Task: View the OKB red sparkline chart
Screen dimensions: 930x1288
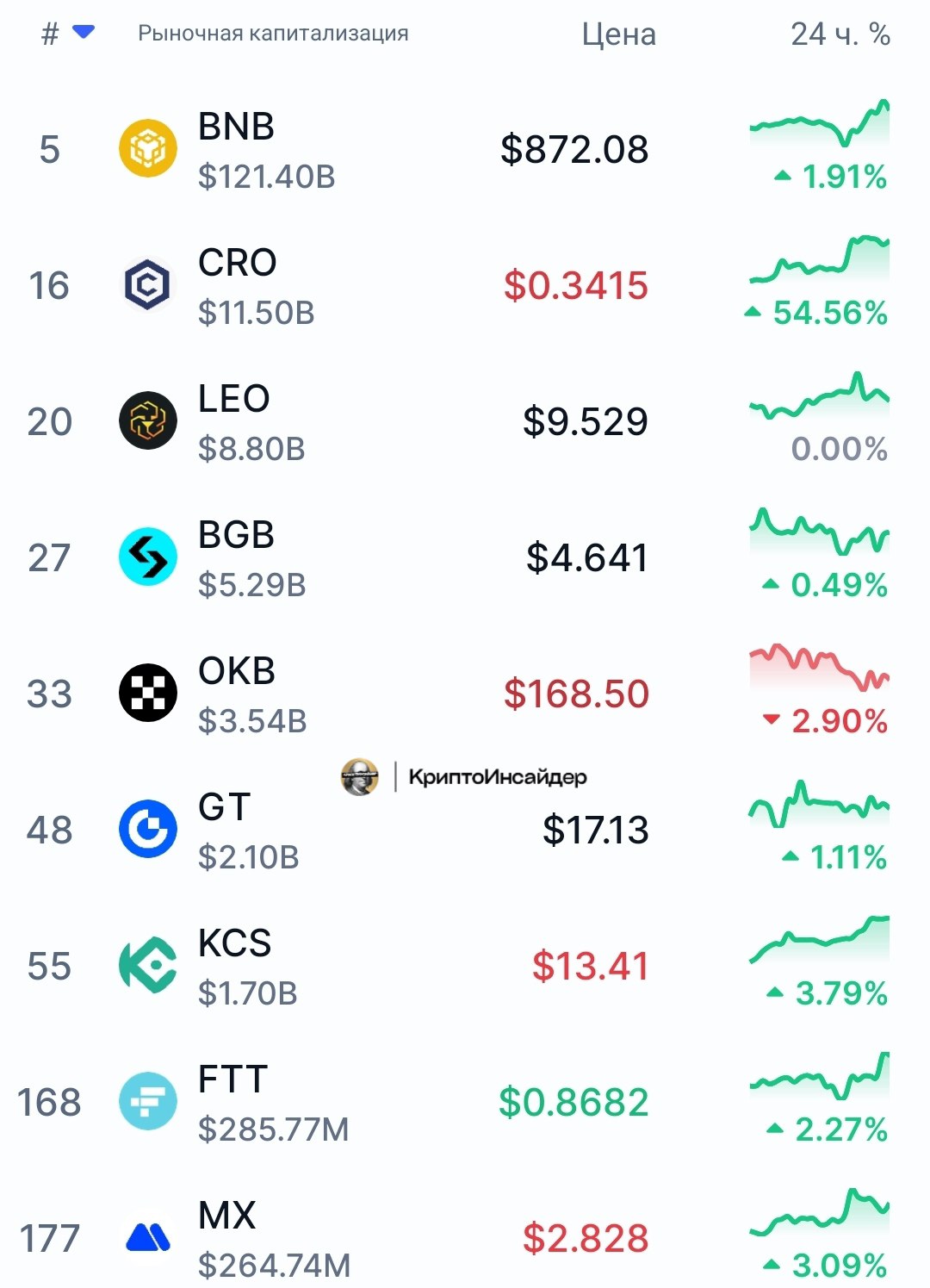Action: [819, 668]
